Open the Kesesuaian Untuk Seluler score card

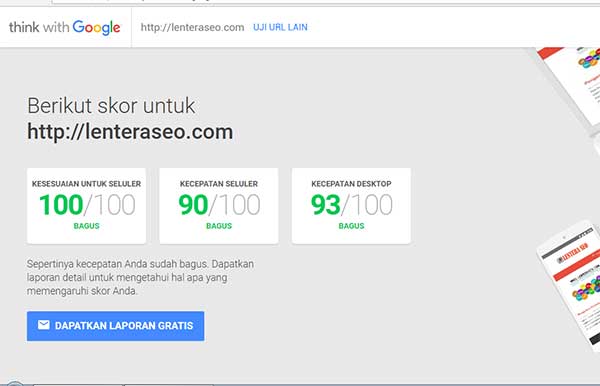pyautogui.click(x=86, y=206)
